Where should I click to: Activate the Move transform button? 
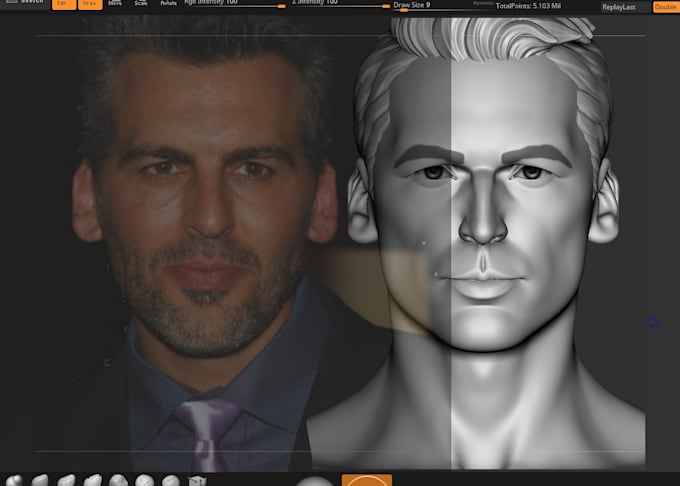click(115, 3)
